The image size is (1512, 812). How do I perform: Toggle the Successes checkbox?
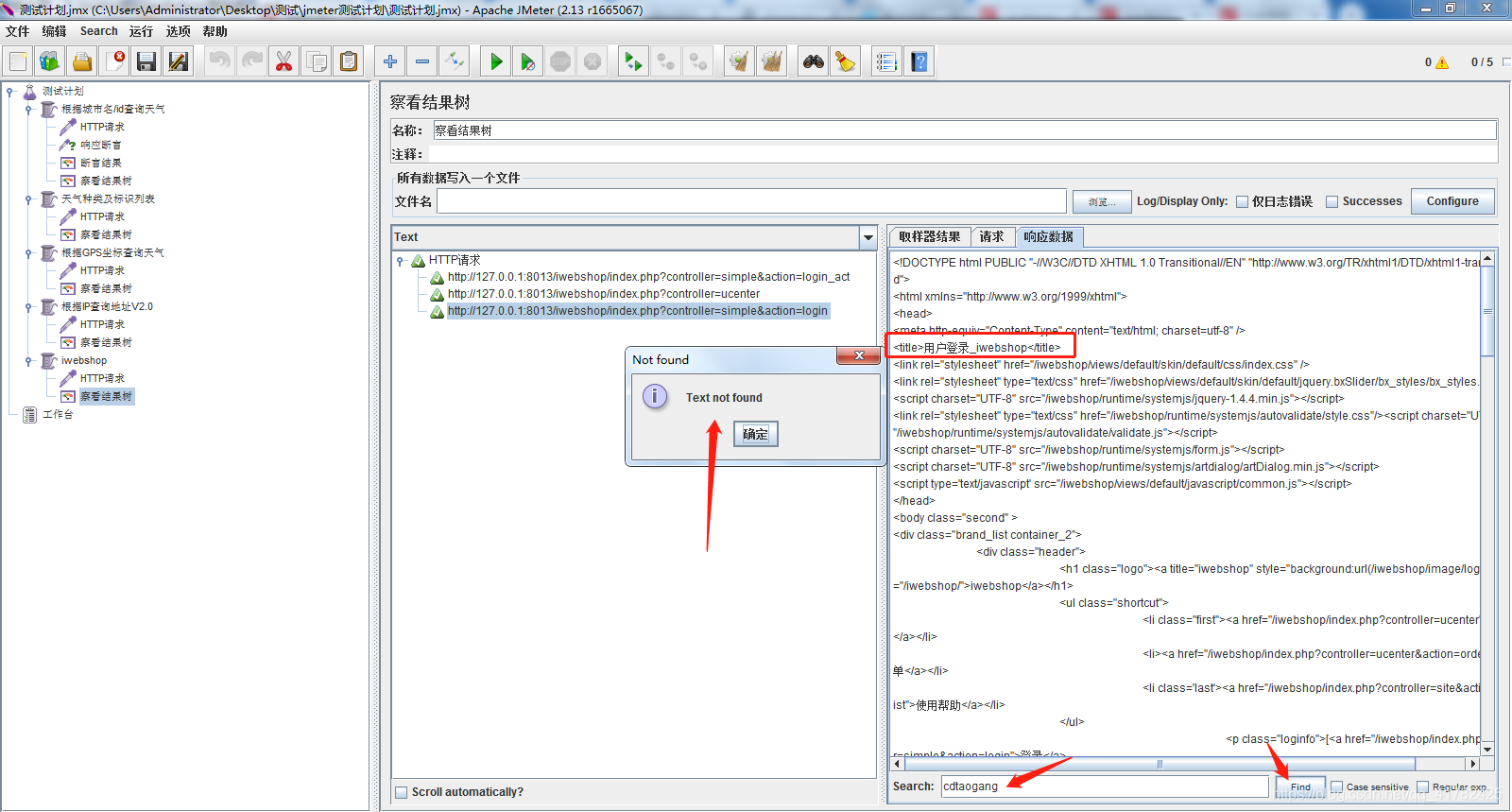[1332, 201]
